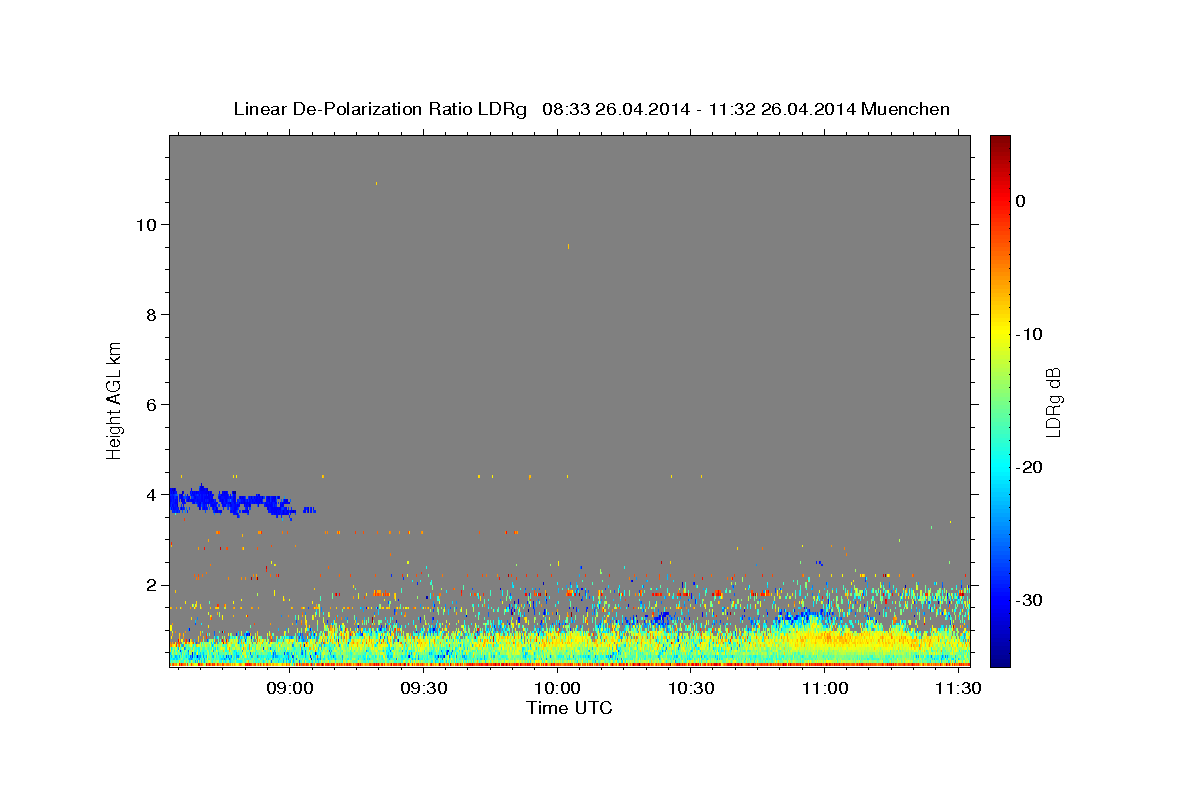
Task: Click the "09:30" time tick label
Action: [x=424, y=689]
